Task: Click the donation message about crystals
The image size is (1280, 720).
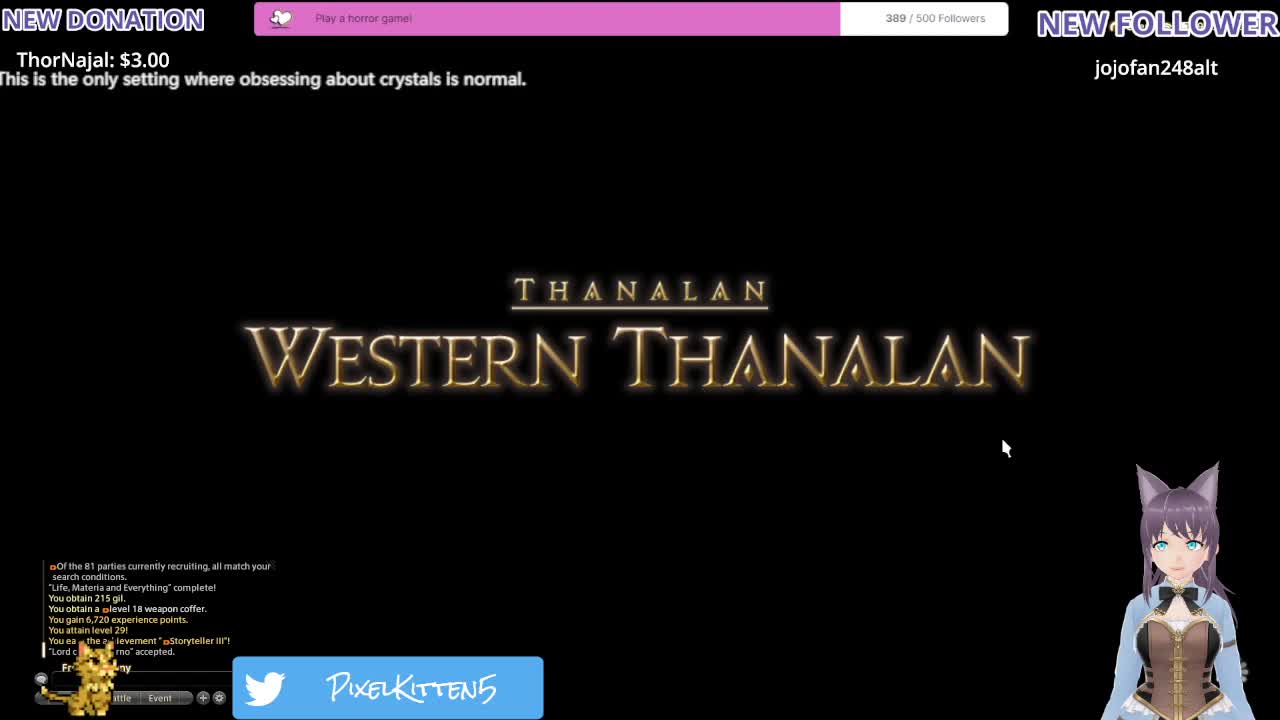Action: click(x=262, y=79)
